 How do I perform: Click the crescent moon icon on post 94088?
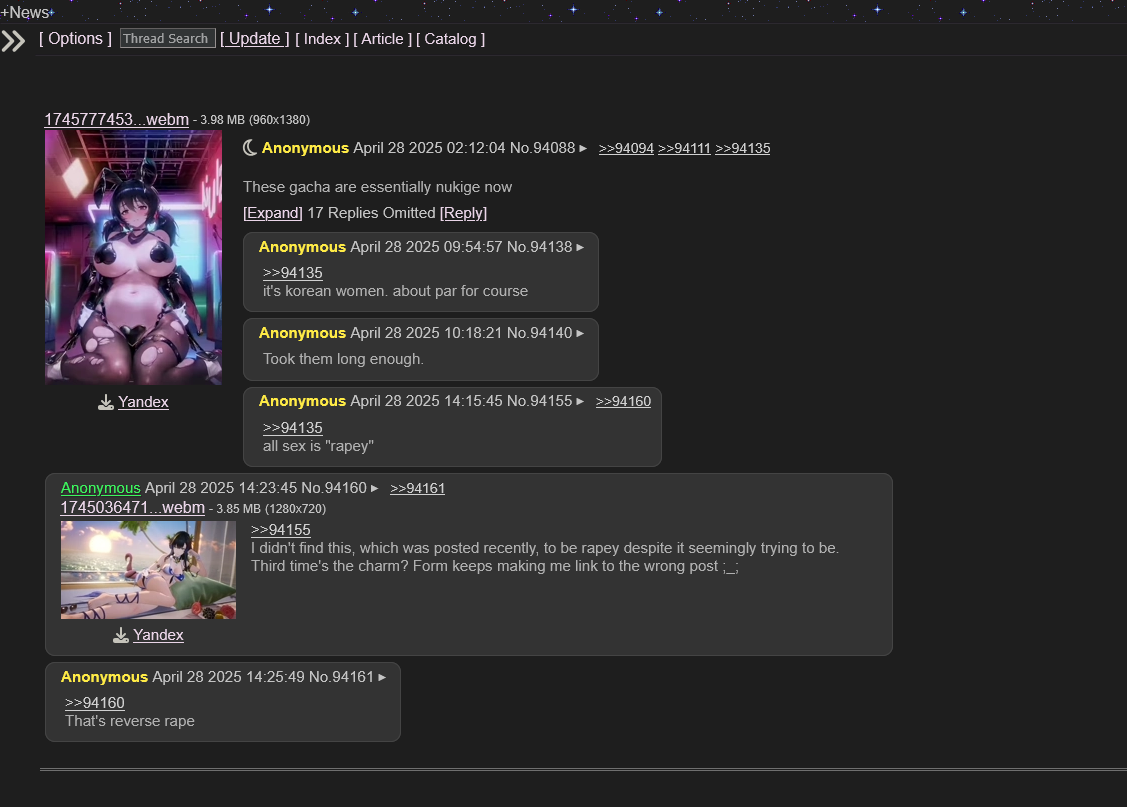pos(250,148)
